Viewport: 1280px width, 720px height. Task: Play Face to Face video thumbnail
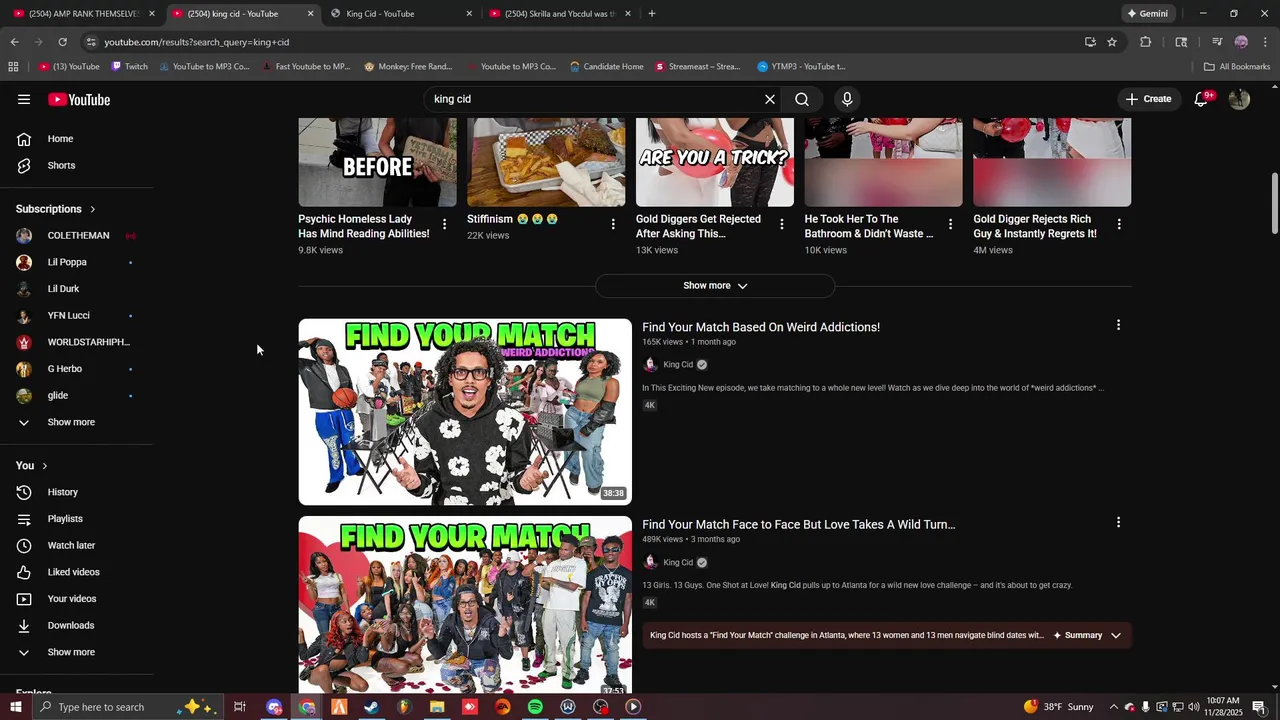tap(465, 606)
